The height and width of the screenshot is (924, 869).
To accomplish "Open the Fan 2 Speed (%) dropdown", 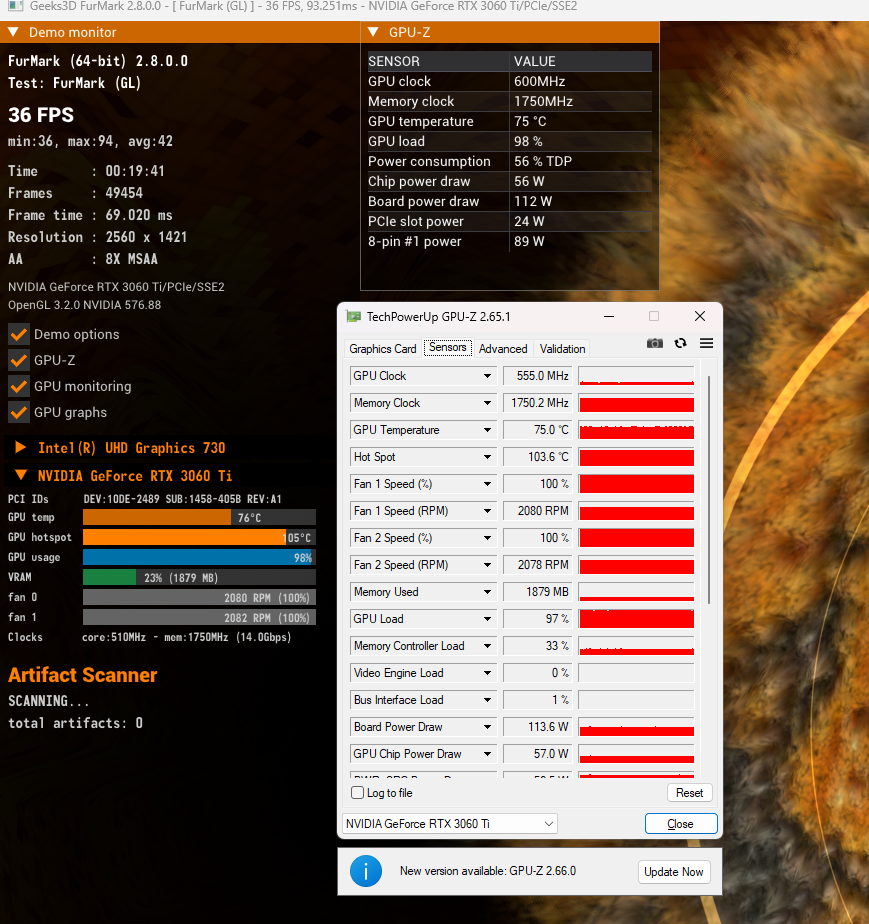I will 487,538.
